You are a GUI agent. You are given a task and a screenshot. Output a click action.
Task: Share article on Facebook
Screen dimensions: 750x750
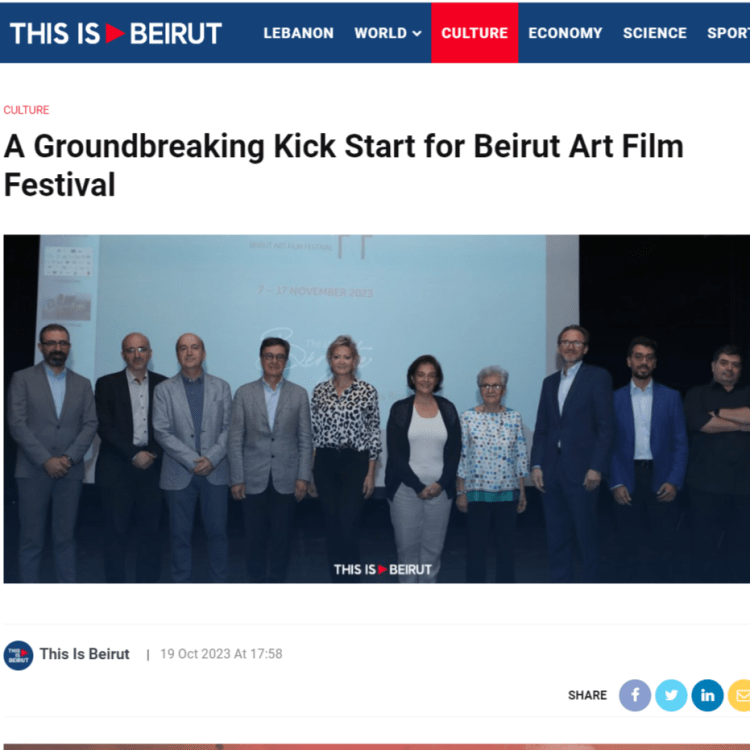(635, 695)
